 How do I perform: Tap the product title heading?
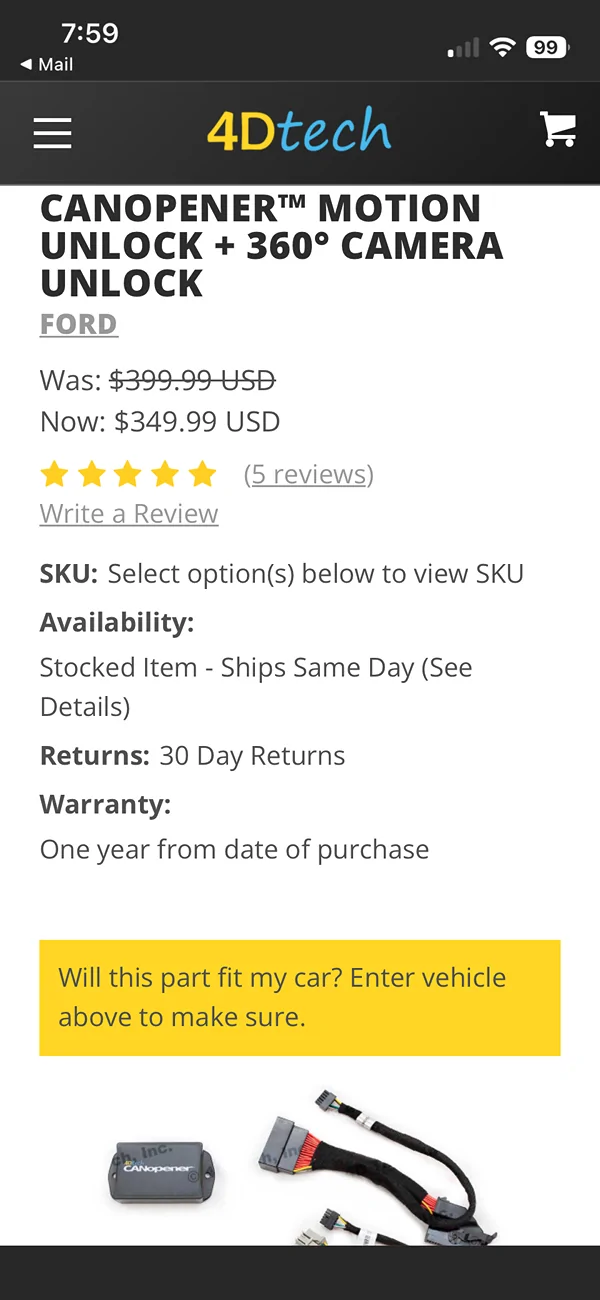coord(271,246)
